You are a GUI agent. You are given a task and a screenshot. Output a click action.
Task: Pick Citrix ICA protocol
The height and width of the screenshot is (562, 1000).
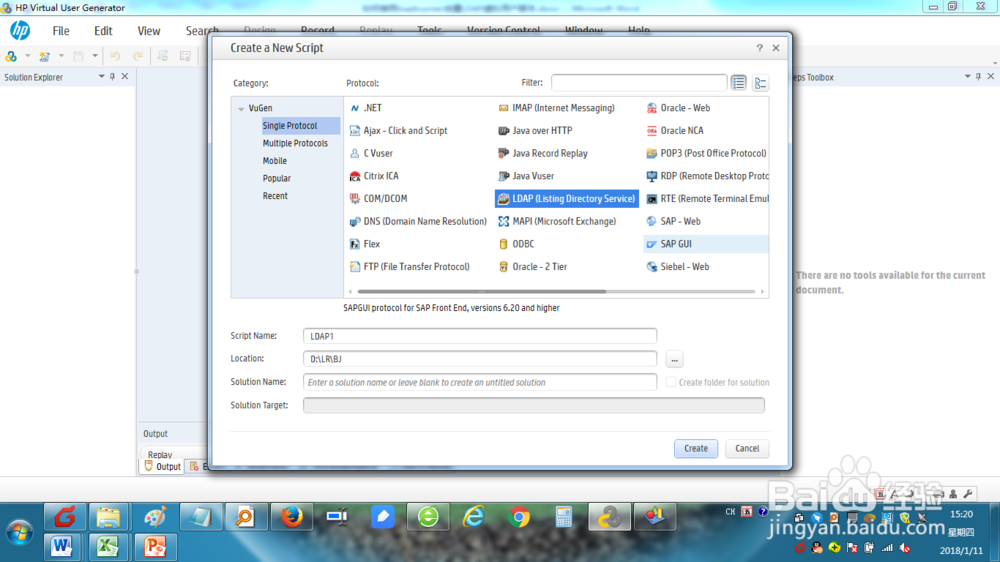(x=374, y=176)
